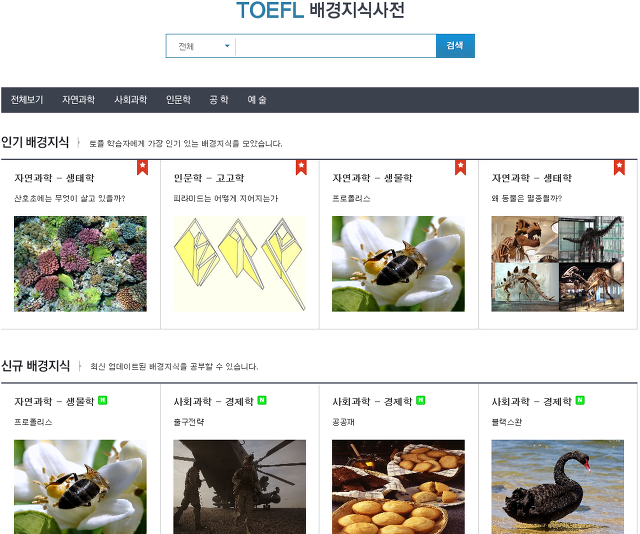Open the coral reef thumbnail image
640x534 pixels.
click(x=80, y=264)
